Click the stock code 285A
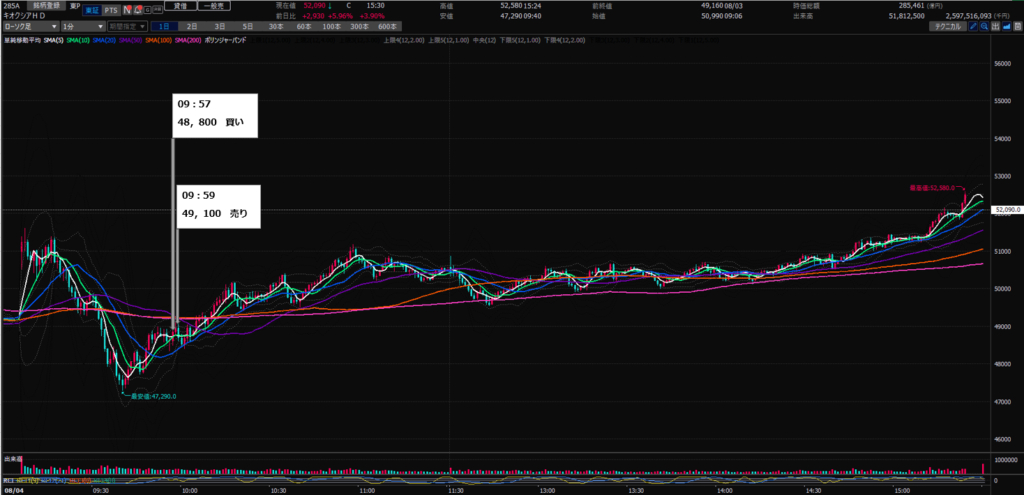The height and width of the screenshot is (495, 1024). tap(12, 6)
